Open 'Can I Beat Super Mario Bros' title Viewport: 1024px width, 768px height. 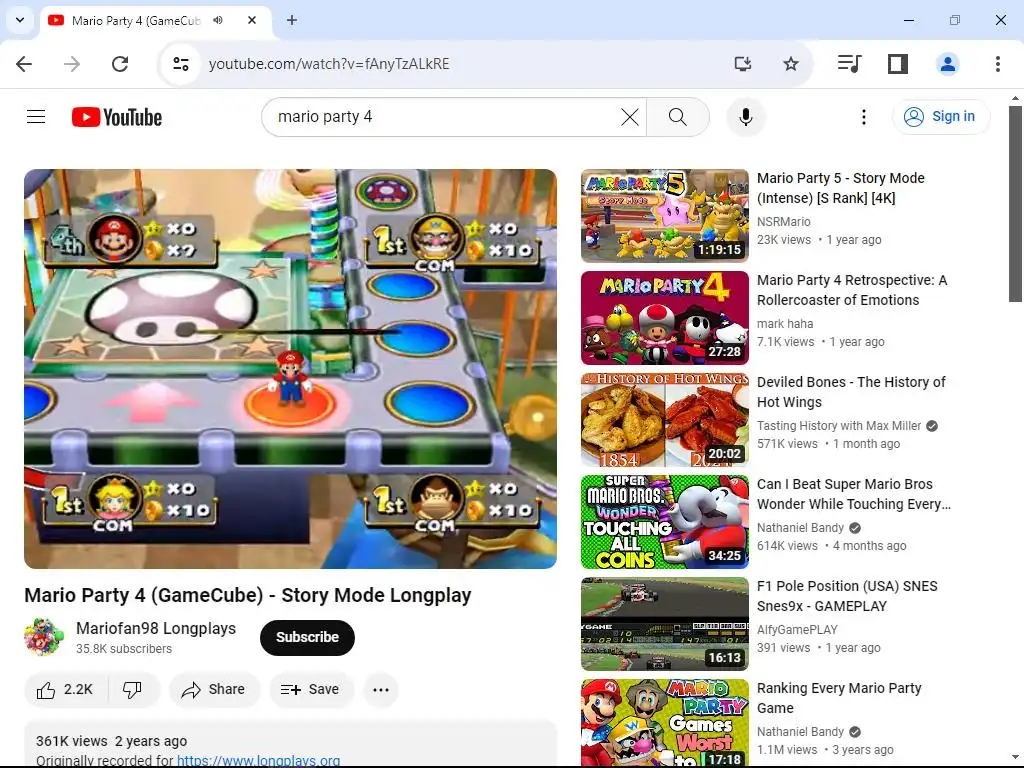854,494
